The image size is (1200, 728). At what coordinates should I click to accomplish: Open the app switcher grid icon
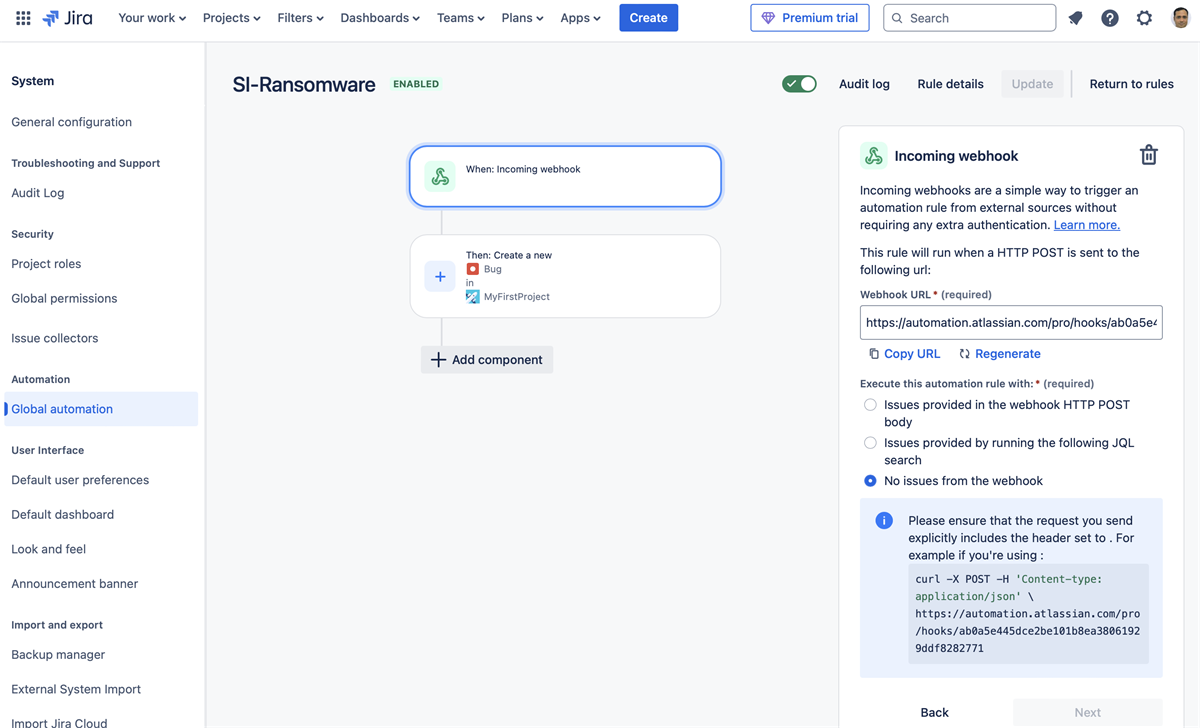(23, 18)
